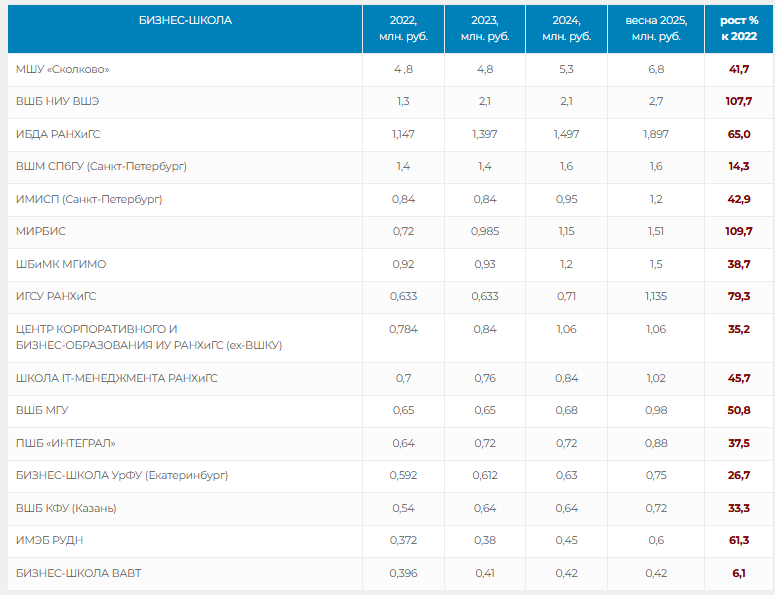Select the ИГСУ РАНХиГС row name
Screen dimensions: 775x595
[x=56, y=296]
